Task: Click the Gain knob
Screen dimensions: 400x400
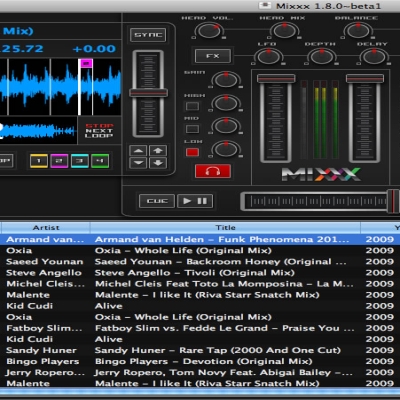Action: pyautogui.click(x=226, y=80)
